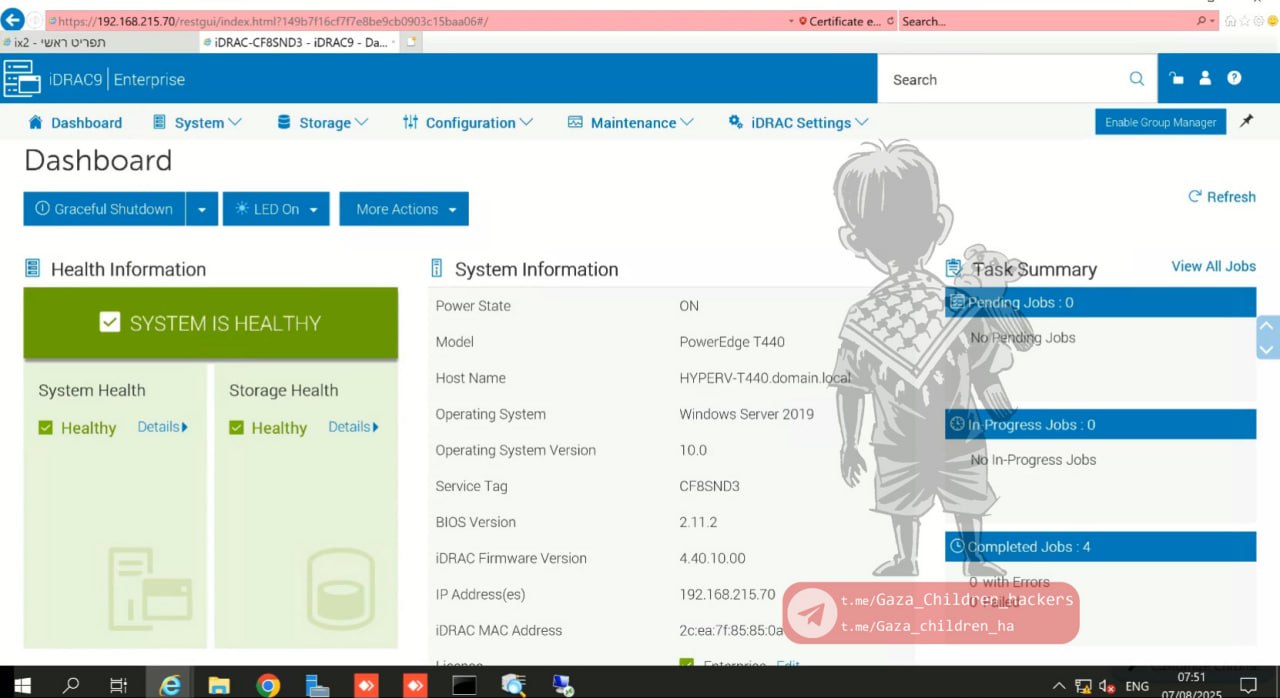The height and width of the screenshot is (698, 1280).
Task: Click the pin icon beside Enable Group Manager
Action: point(1246,121)
